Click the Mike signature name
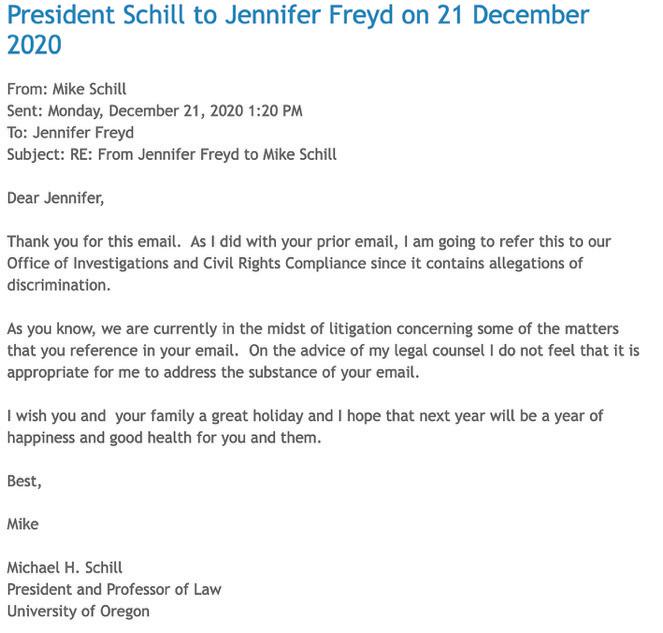The height and width of the screenshot is (633, 663). [x=23, y=525]
